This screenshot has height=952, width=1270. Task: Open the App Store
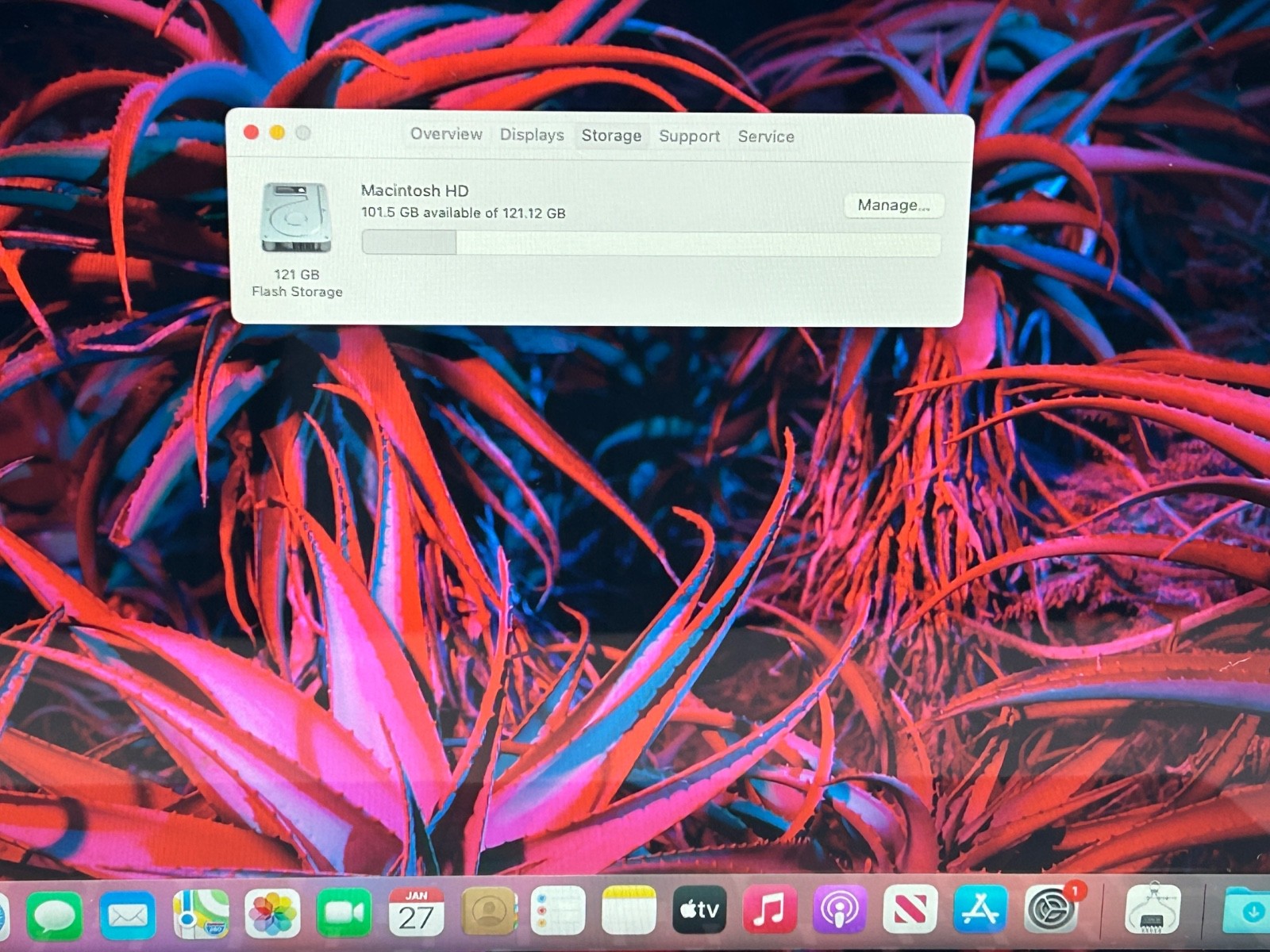pyautogui.click(x=980, y=909)
